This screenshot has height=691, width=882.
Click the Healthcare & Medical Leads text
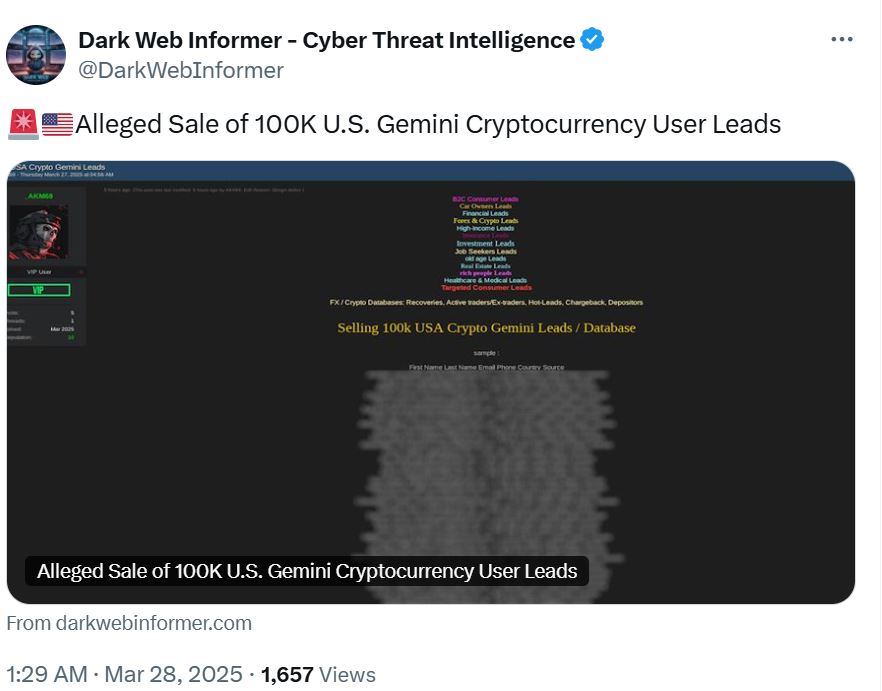point(486,280)
